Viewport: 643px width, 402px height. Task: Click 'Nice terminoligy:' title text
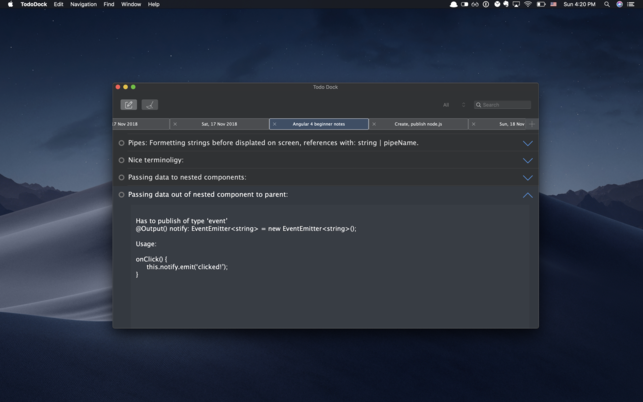156,160
